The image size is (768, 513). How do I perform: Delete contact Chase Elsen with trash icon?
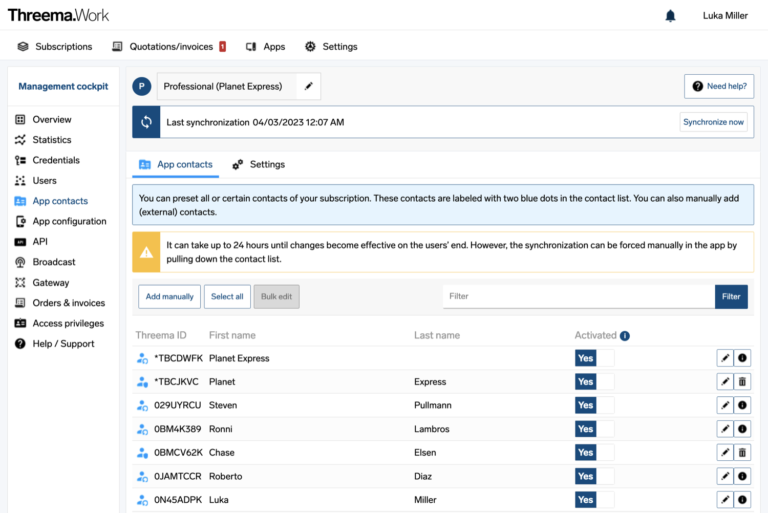742,453
